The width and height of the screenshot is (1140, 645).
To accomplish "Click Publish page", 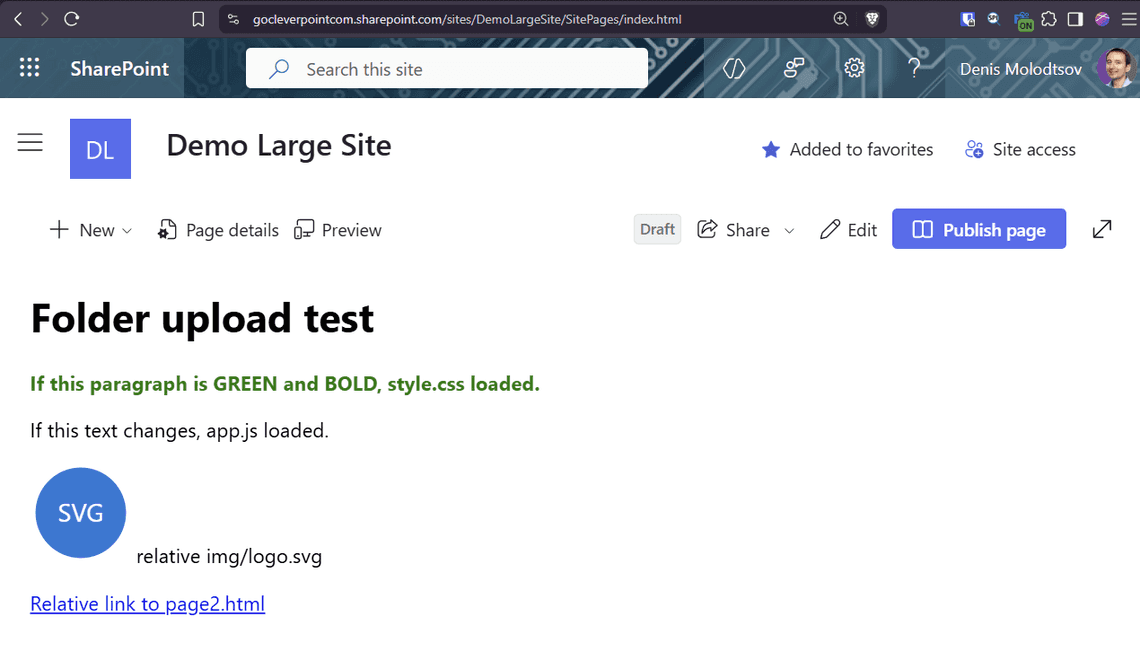I will (x=979, y=229).
